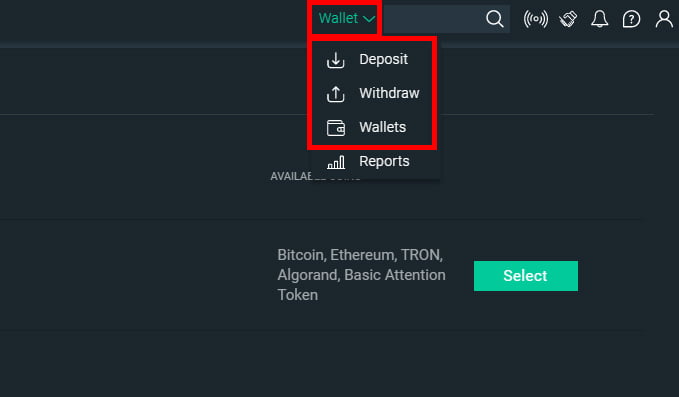This screenshot has height=397, width=679.
Task: Click the chevron arrow beside Wallet
Action: point(369,19)
